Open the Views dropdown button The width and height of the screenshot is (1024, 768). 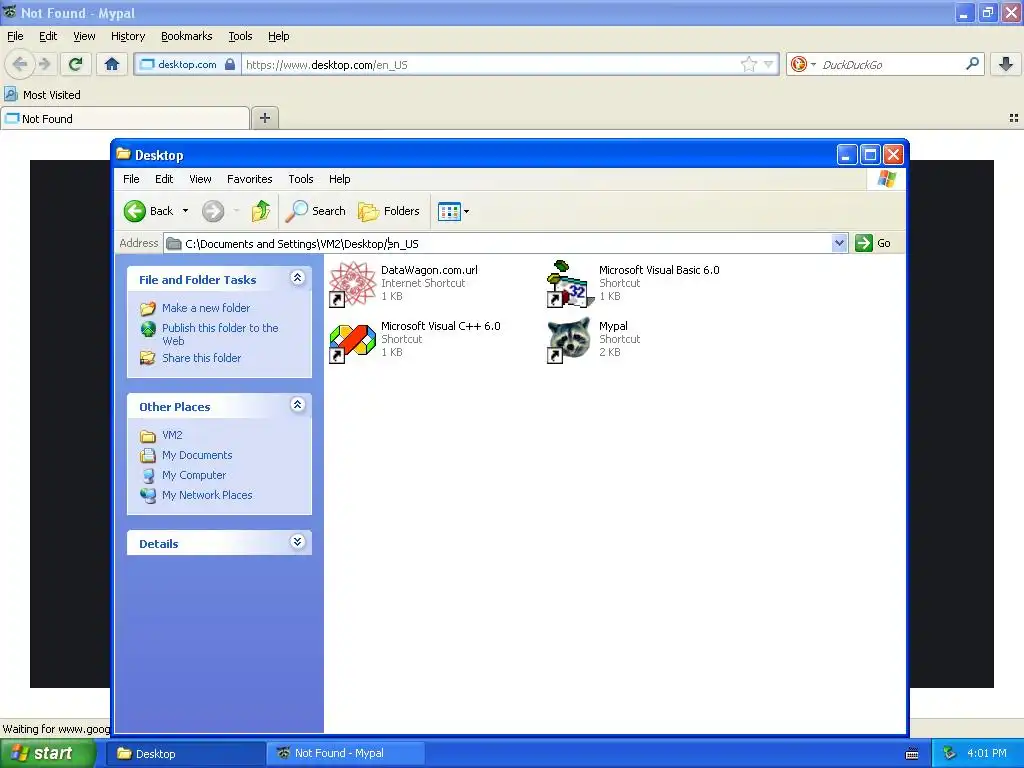pyautogui.click(x=453, y=211)
